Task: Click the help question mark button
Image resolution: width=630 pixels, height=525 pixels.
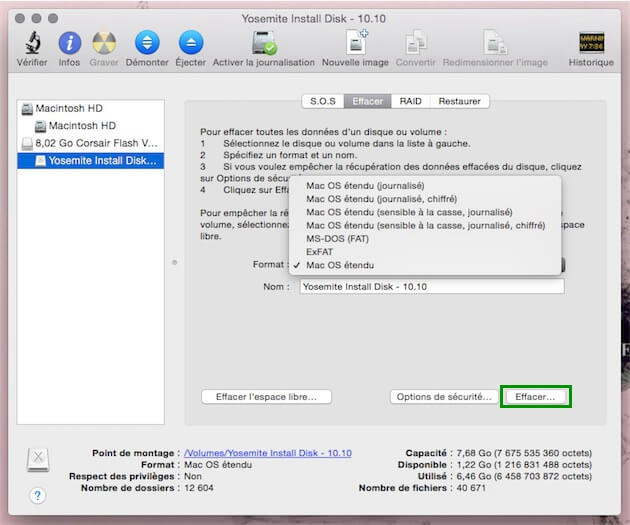Action: click(37, 495)
